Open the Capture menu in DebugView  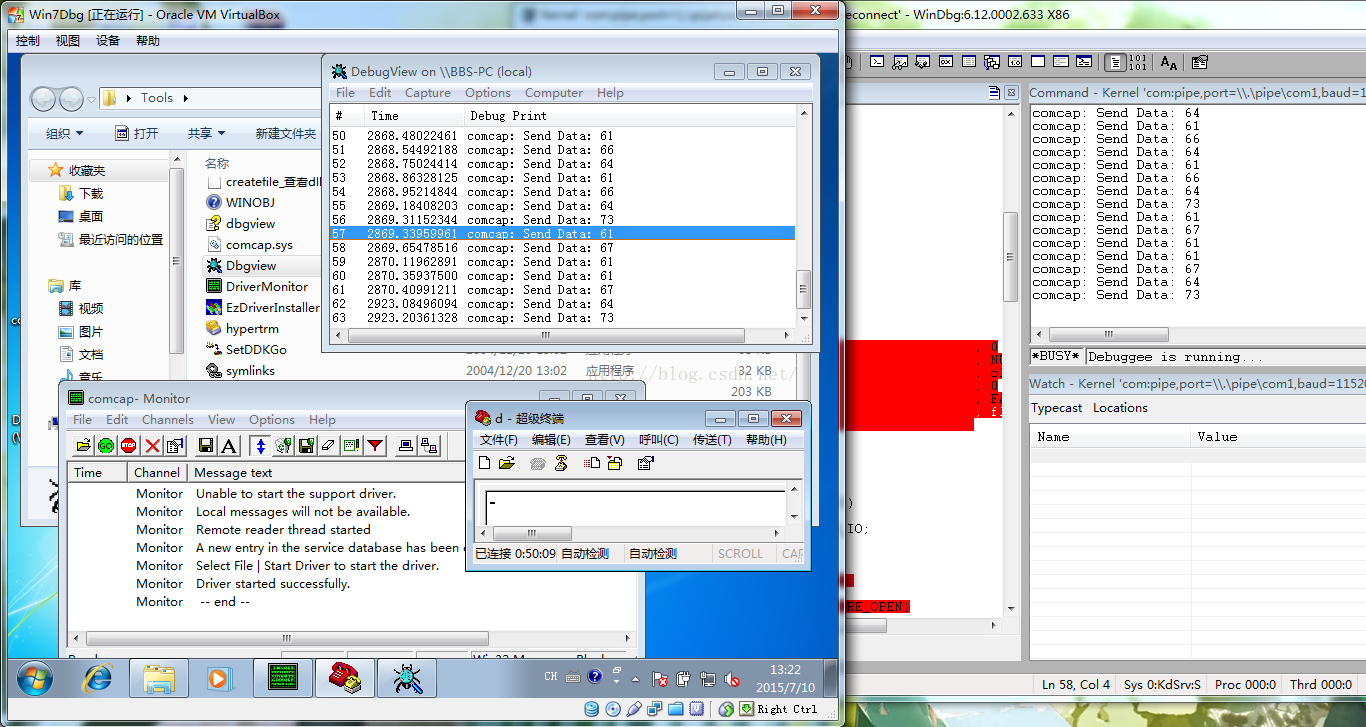tap(428, 93)
